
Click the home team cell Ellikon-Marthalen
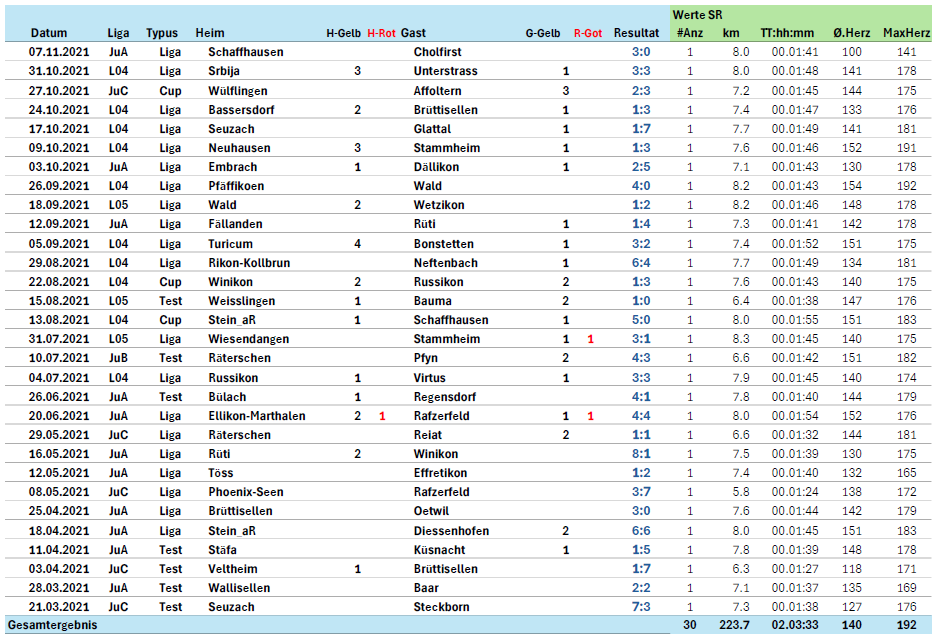click(x=257, y=416)
